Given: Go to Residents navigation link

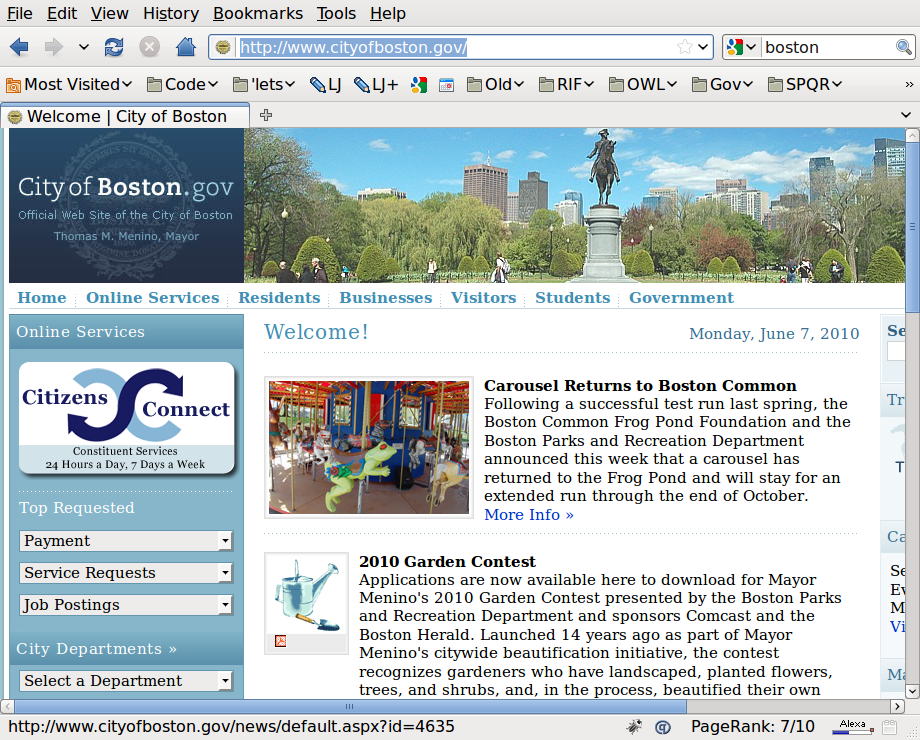Looking at the screenshot, I should point(279,298).
